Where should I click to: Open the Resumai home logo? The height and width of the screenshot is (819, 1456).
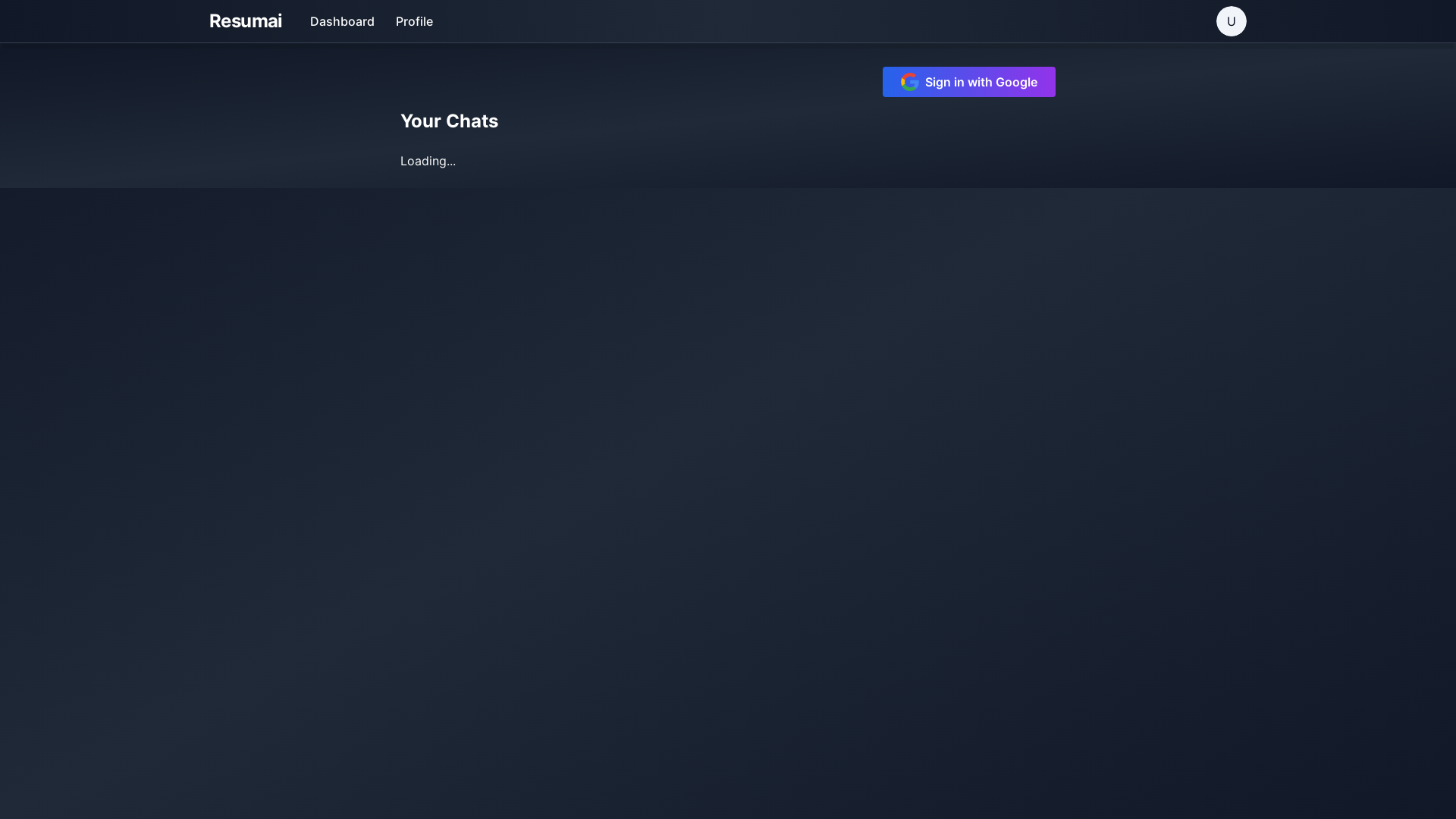(x=245, y=21)
